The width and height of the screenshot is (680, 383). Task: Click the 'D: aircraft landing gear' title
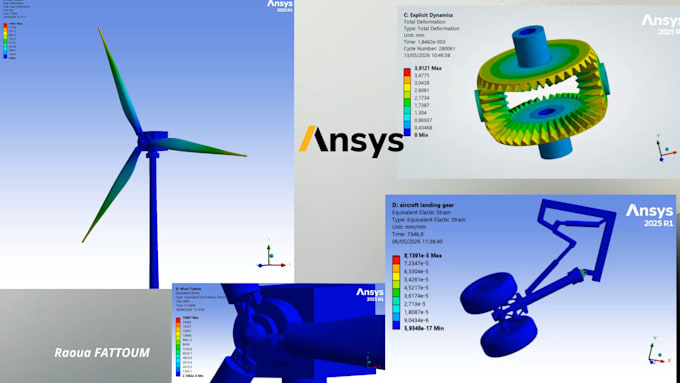tap(423, 205)
